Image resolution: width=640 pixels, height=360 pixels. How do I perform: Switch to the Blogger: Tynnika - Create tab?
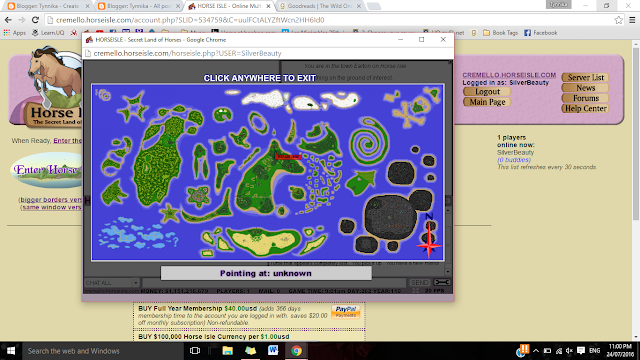(x=47, y=6)
